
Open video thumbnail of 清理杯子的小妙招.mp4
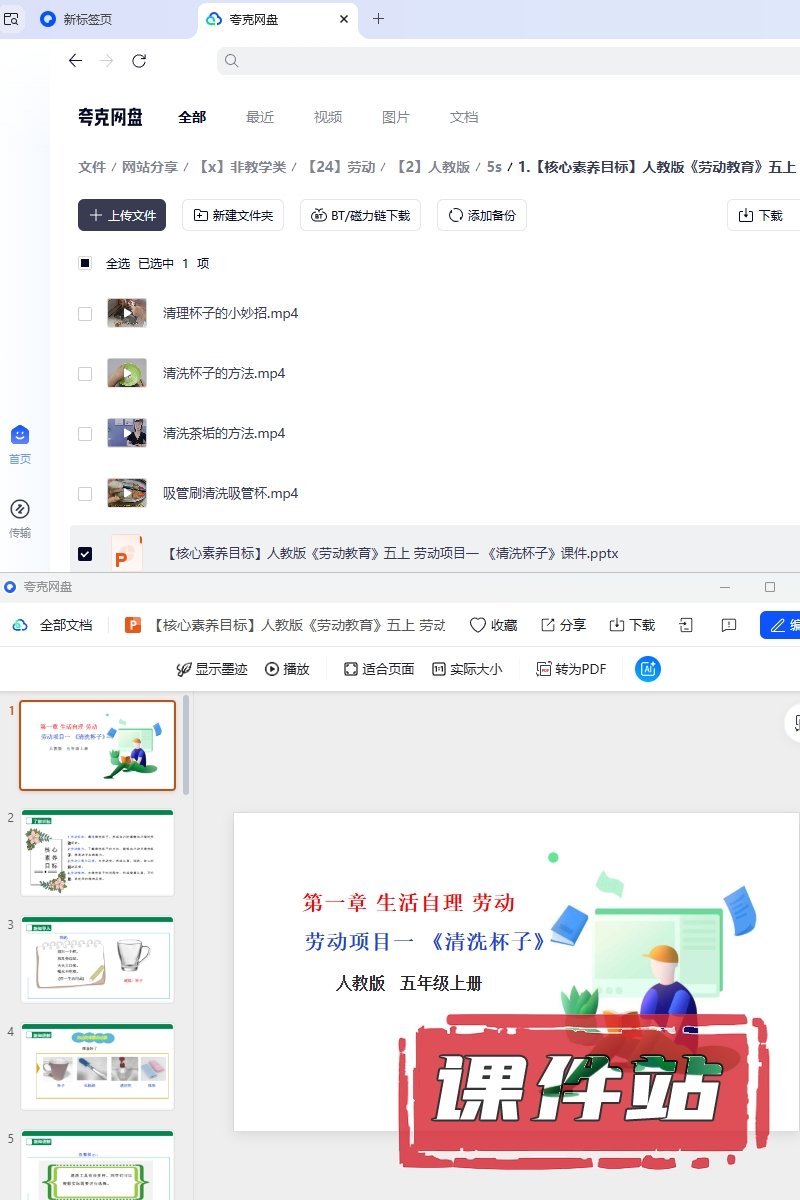(127, 313)
